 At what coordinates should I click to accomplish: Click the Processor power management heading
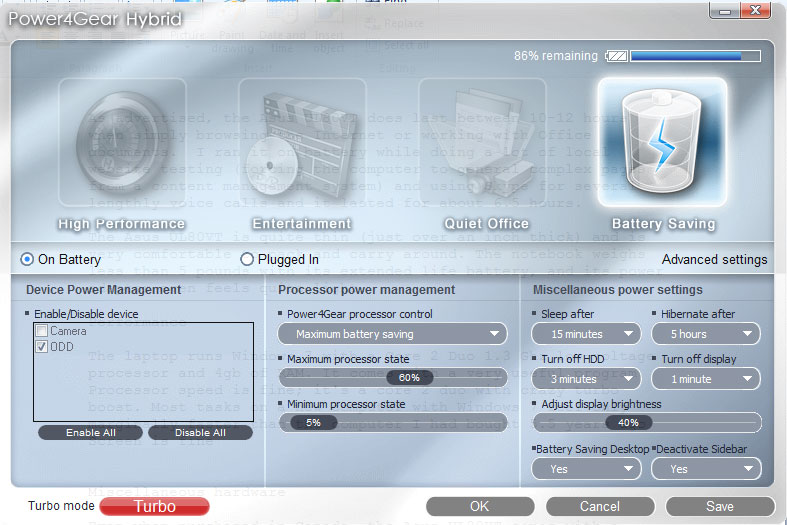coord(366,290)
